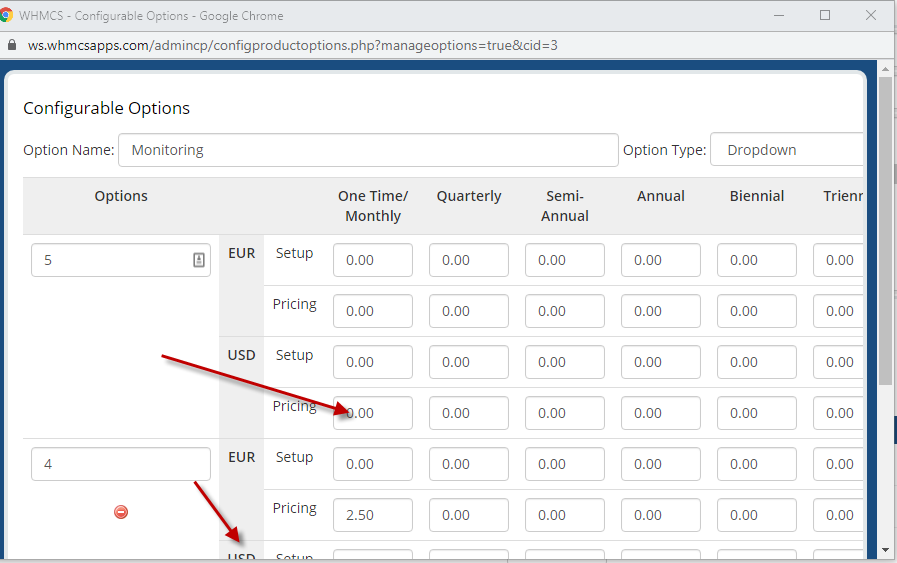Maximize the Chrome popup window
The height and width of the screenshot is (563, 897).
point(824,15)
